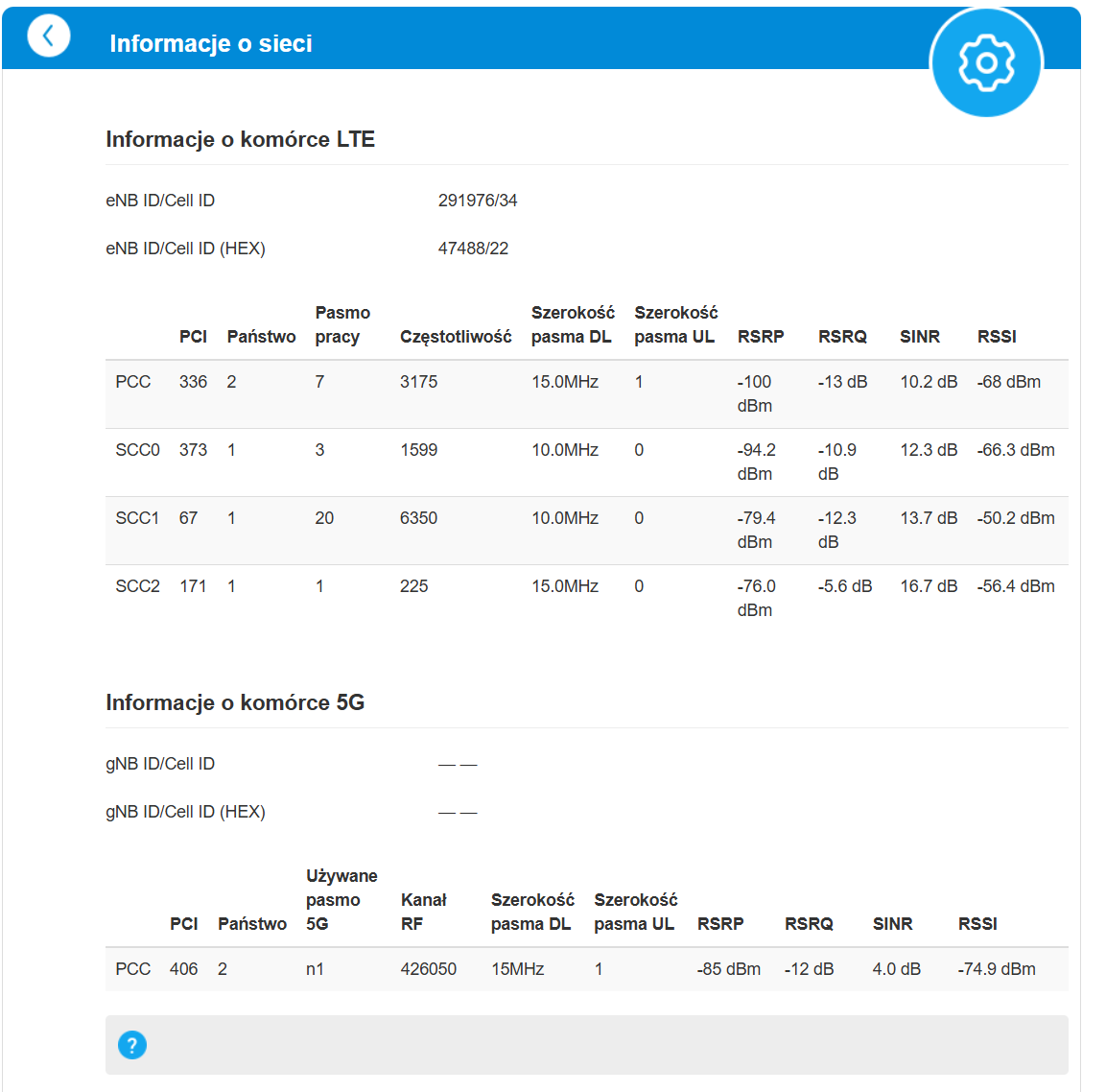Select the 5G bandwidth value 15MHz
This screenshot has height=1092, width=1106.
[518, 969]
